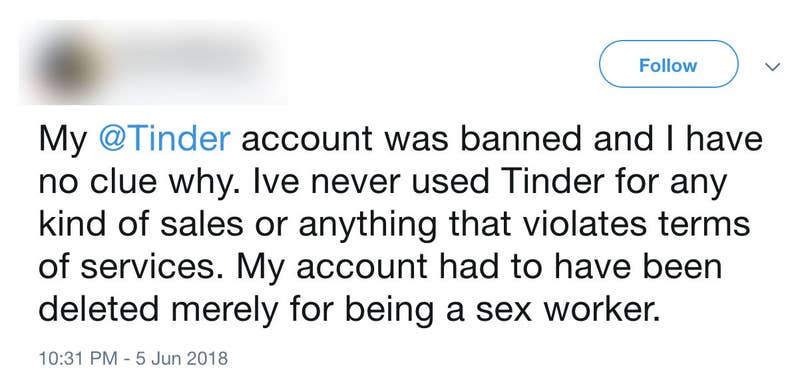800x382 pixels.
Task: Click the 5 Jun 2018 date
Action: 182,358
